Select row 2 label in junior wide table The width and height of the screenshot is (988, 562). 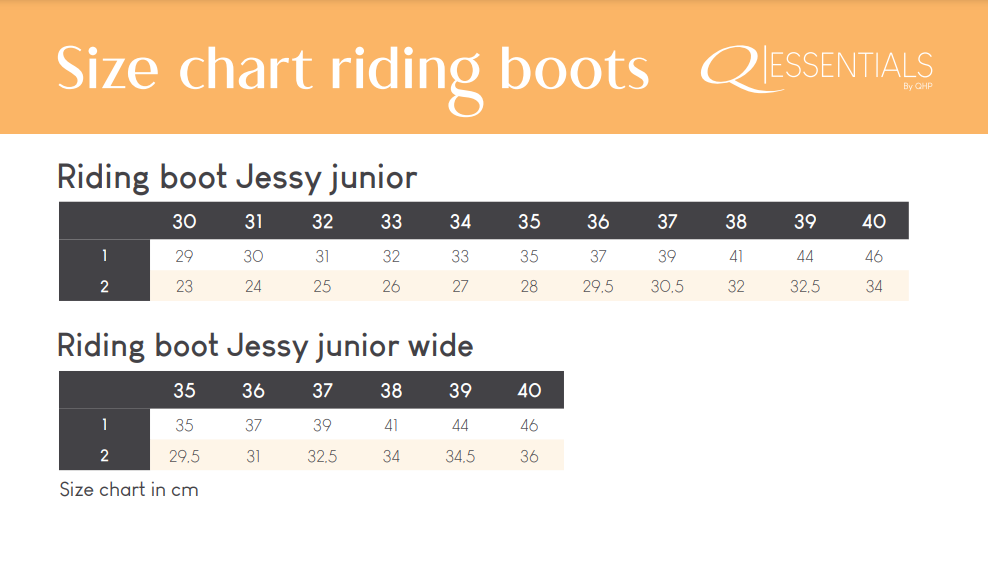coord(104,456)
